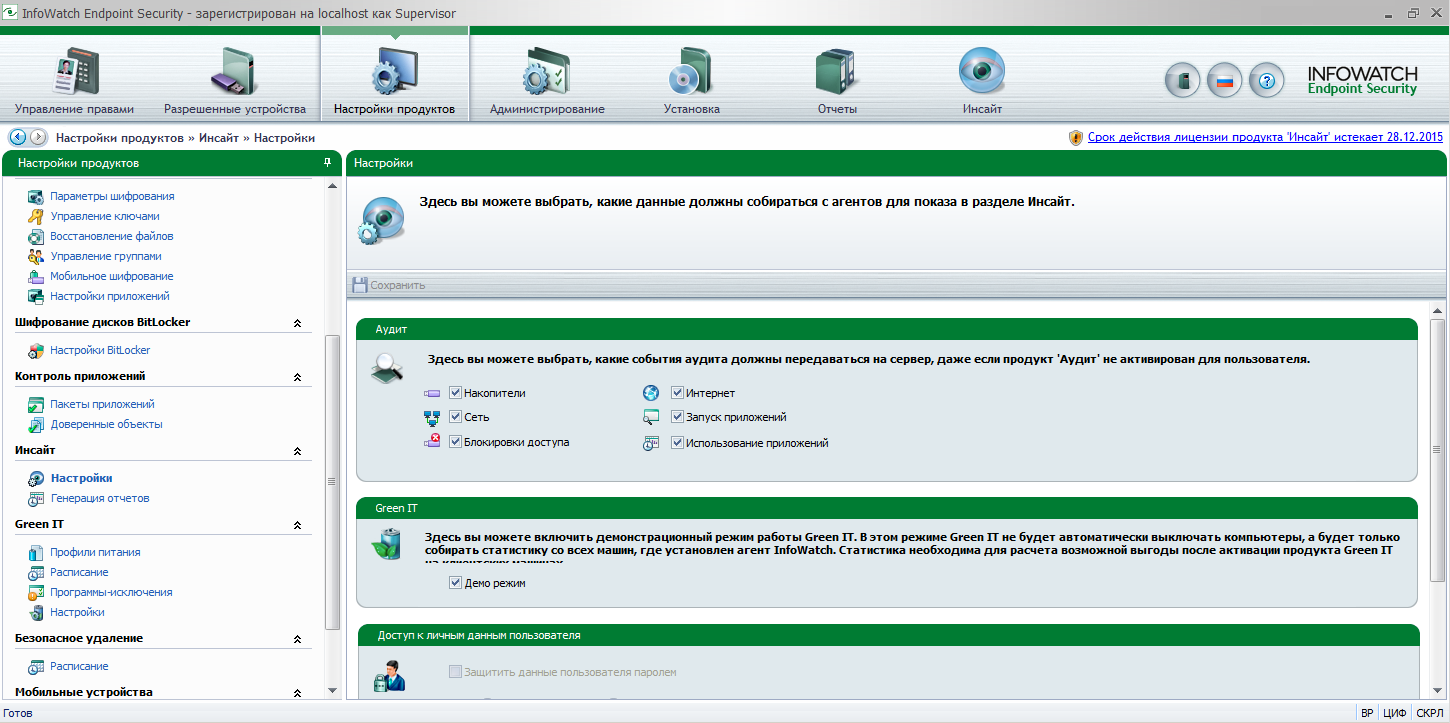1450x723 pixels.
Task: Click the СКРЛ status bar indicator
Action: click(1429, 714)
